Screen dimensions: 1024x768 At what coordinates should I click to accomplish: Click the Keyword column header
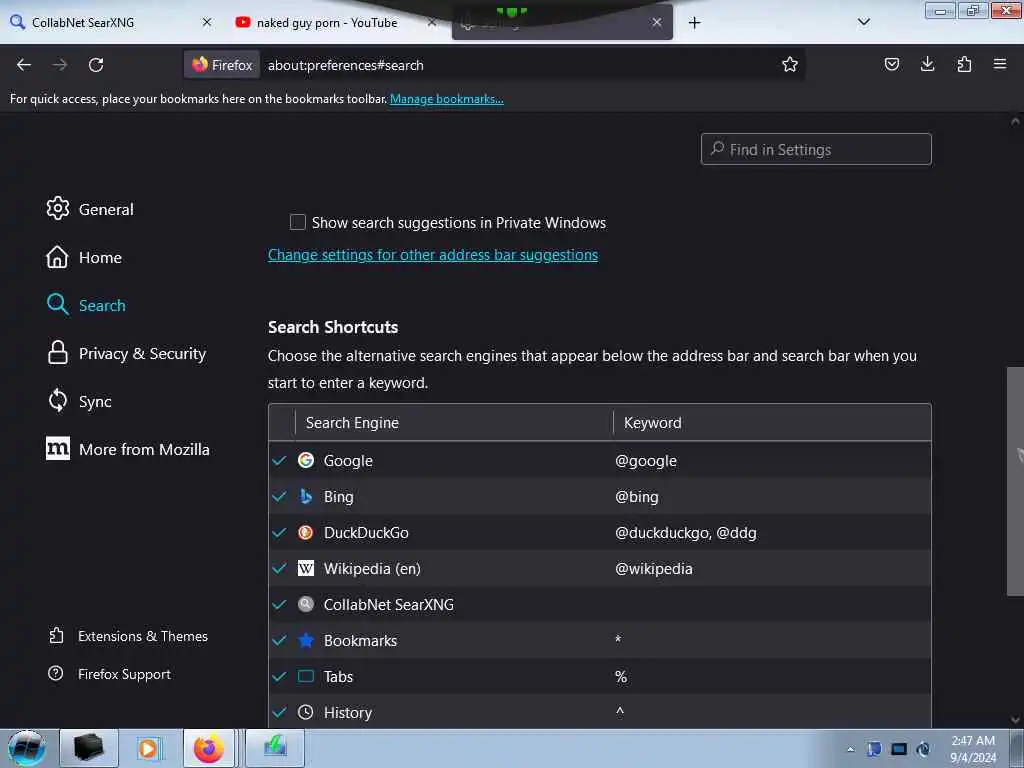tap(772, 423)
